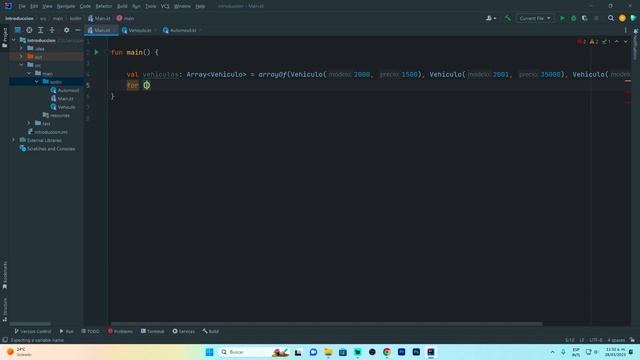
Task: Click the Expand All icon in Project panel
Action: point(40,30)
